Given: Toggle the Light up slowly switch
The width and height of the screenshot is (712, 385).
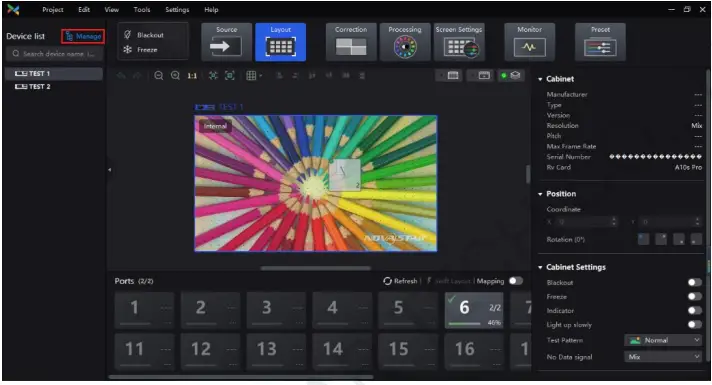Looking at the screenshot, I should pos(695,325).
